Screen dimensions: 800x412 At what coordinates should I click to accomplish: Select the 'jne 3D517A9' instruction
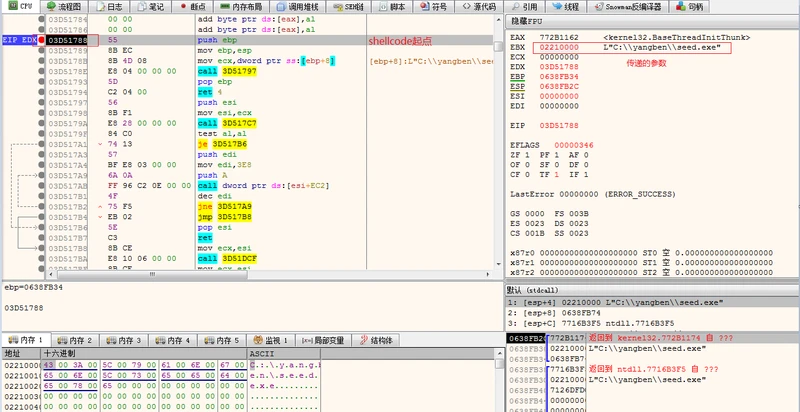pyautogui.click(x=224, y=207)
